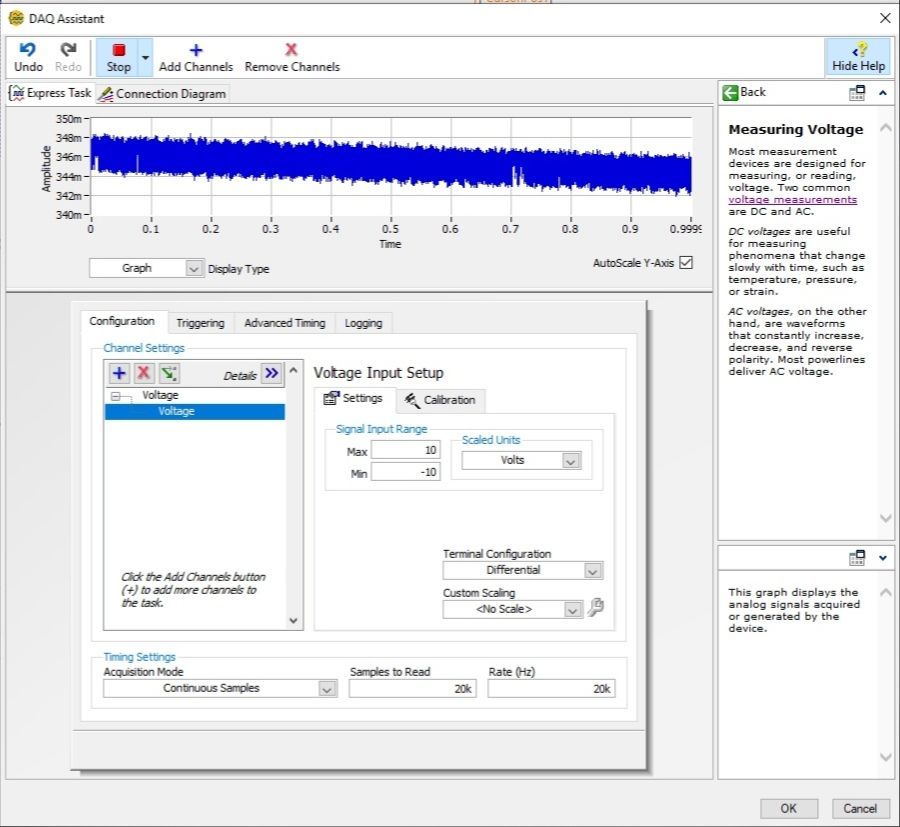Go Back in the help pane

(744, 92)
